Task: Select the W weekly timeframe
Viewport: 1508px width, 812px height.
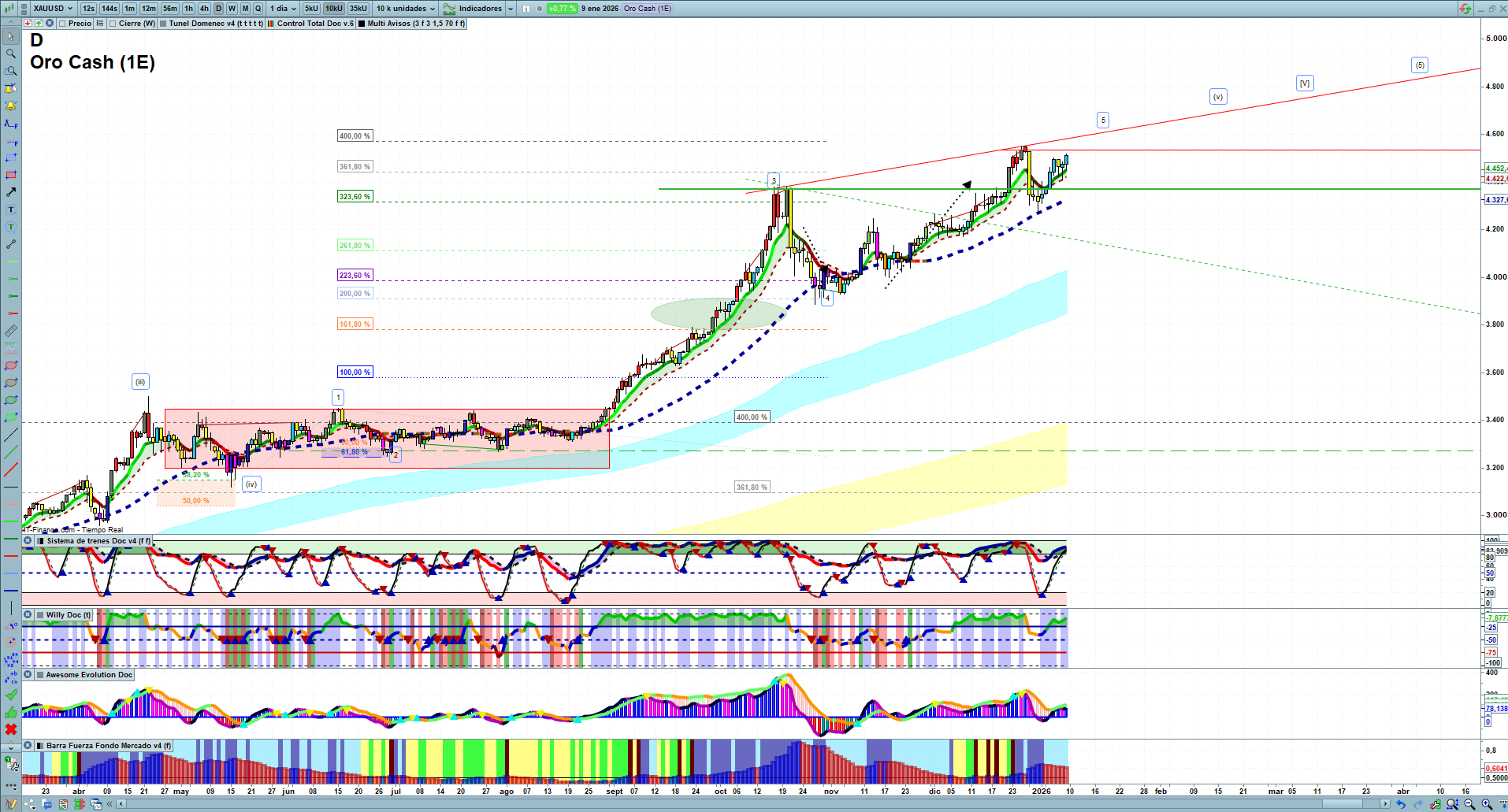Action: [x=232, y=9]
